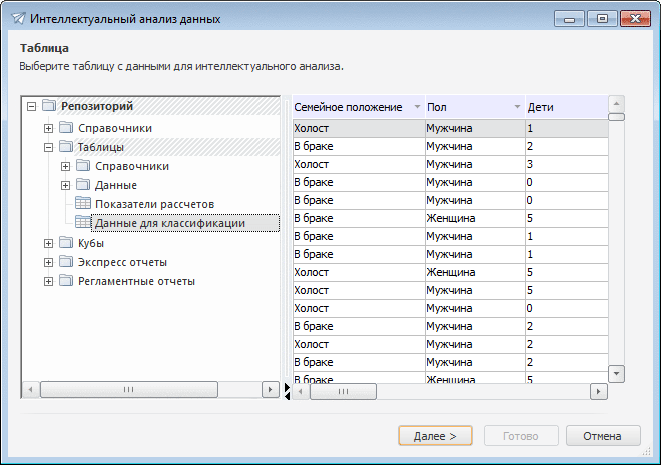This screenshot has width=661, height=465.
Task: Click the tree panel horizontal scrollbar right arrow
Action: [x=269, y=390]
